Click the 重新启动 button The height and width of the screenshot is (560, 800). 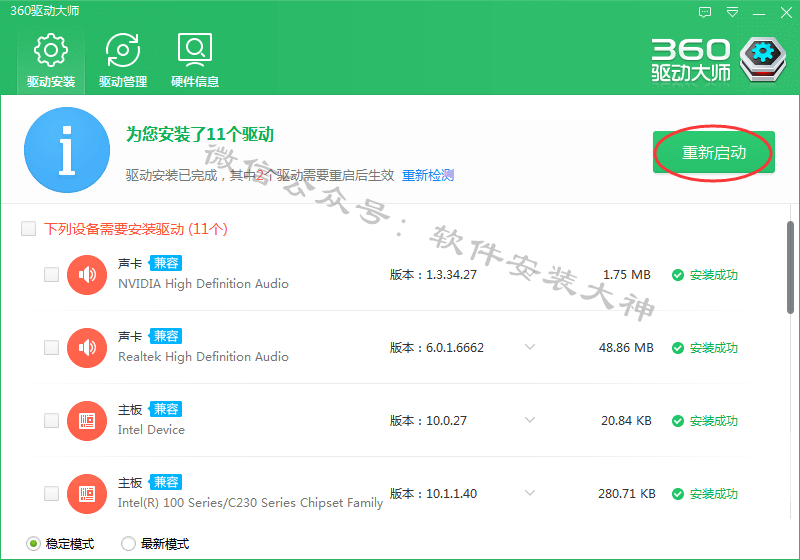714,152
